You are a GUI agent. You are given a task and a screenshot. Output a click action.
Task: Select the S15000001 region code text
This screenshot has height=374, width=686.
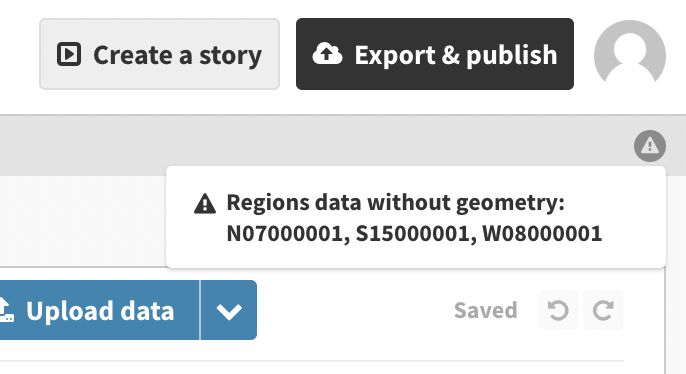(416, 234)
